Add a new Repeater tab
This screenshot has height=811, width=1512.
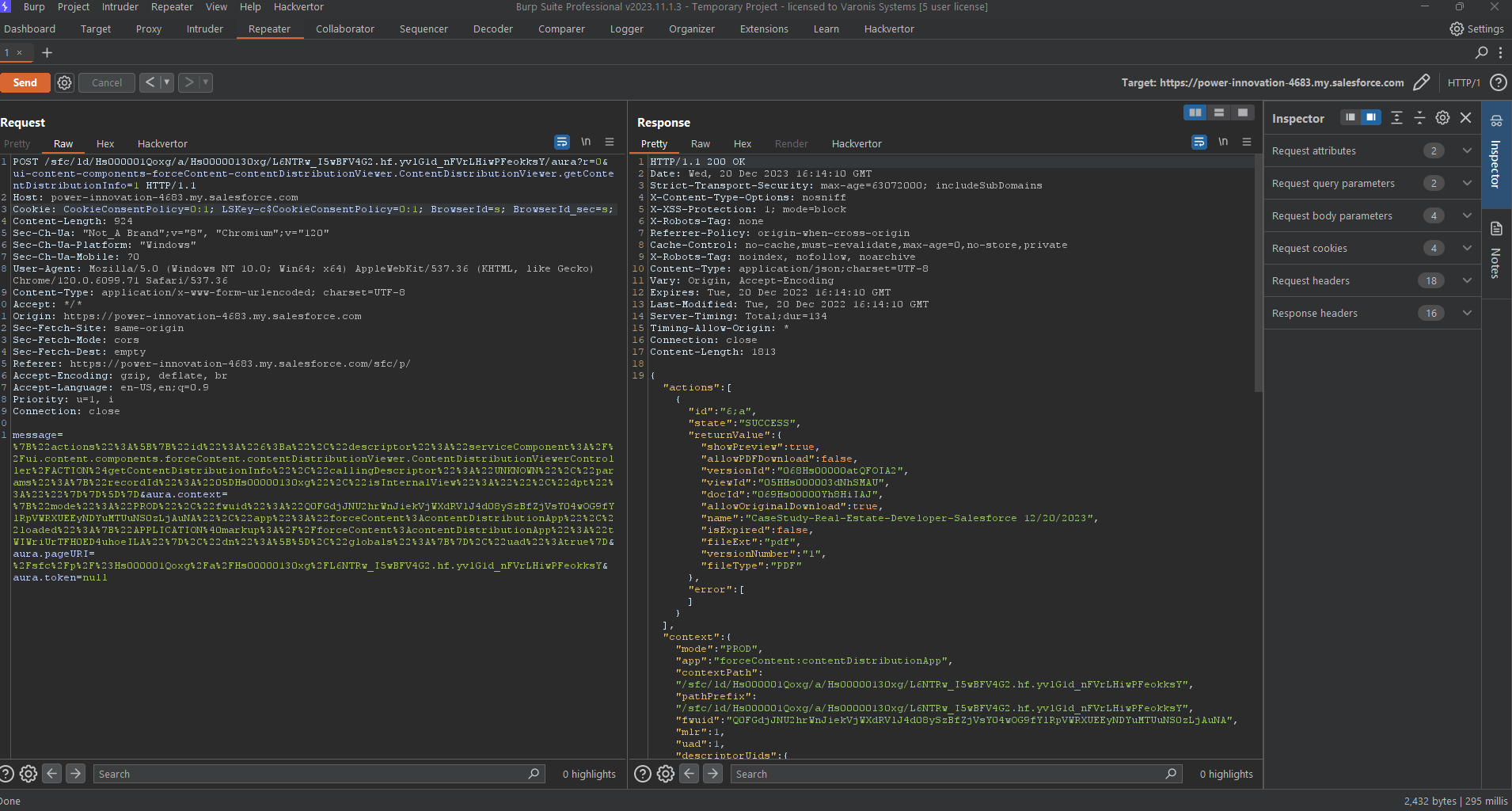click(47, 52)
